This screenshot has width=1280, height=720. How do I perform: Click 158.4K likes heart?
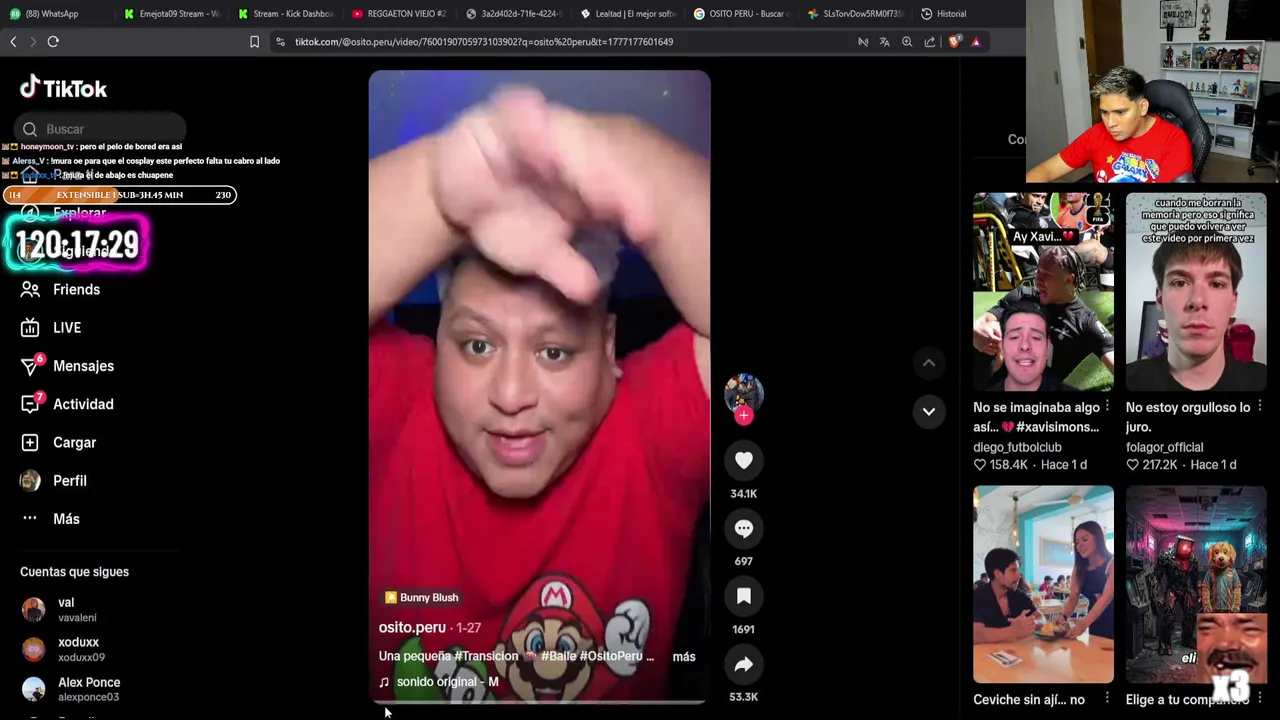click(x=980, y=465)
